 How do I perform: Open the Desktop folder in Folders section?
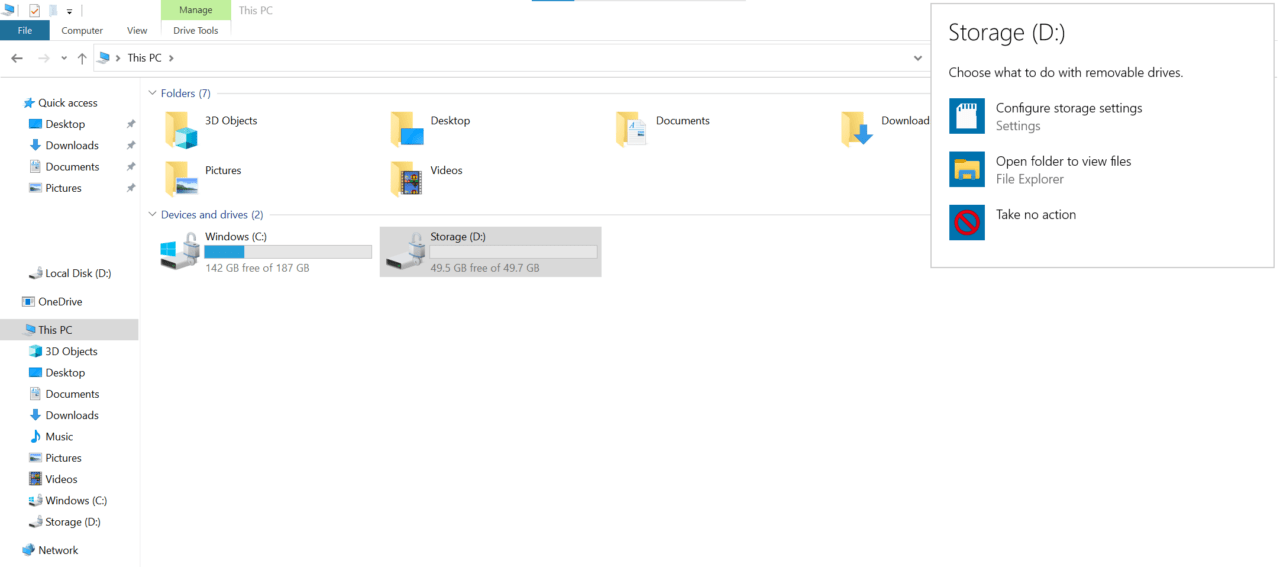point(407,129)
